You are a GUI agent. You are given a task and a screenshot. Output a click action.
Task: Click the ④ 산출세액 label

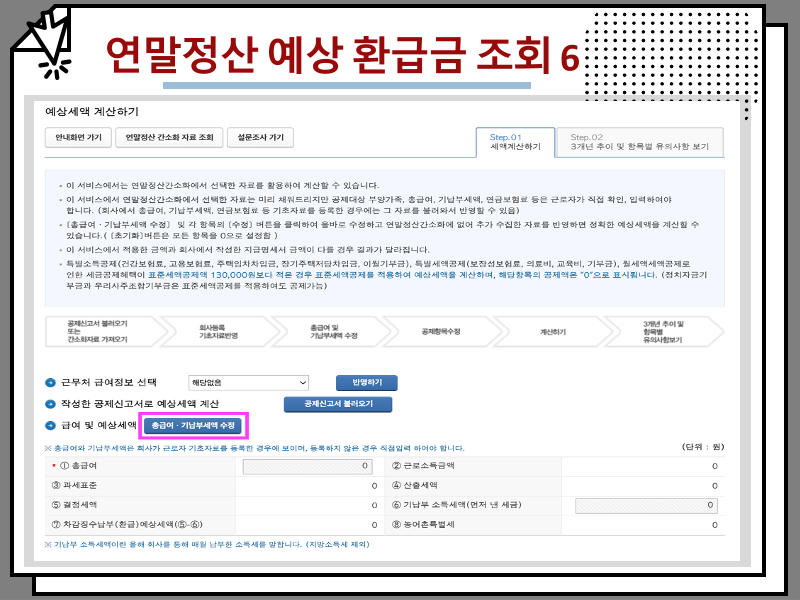click(x=414, y=485)
